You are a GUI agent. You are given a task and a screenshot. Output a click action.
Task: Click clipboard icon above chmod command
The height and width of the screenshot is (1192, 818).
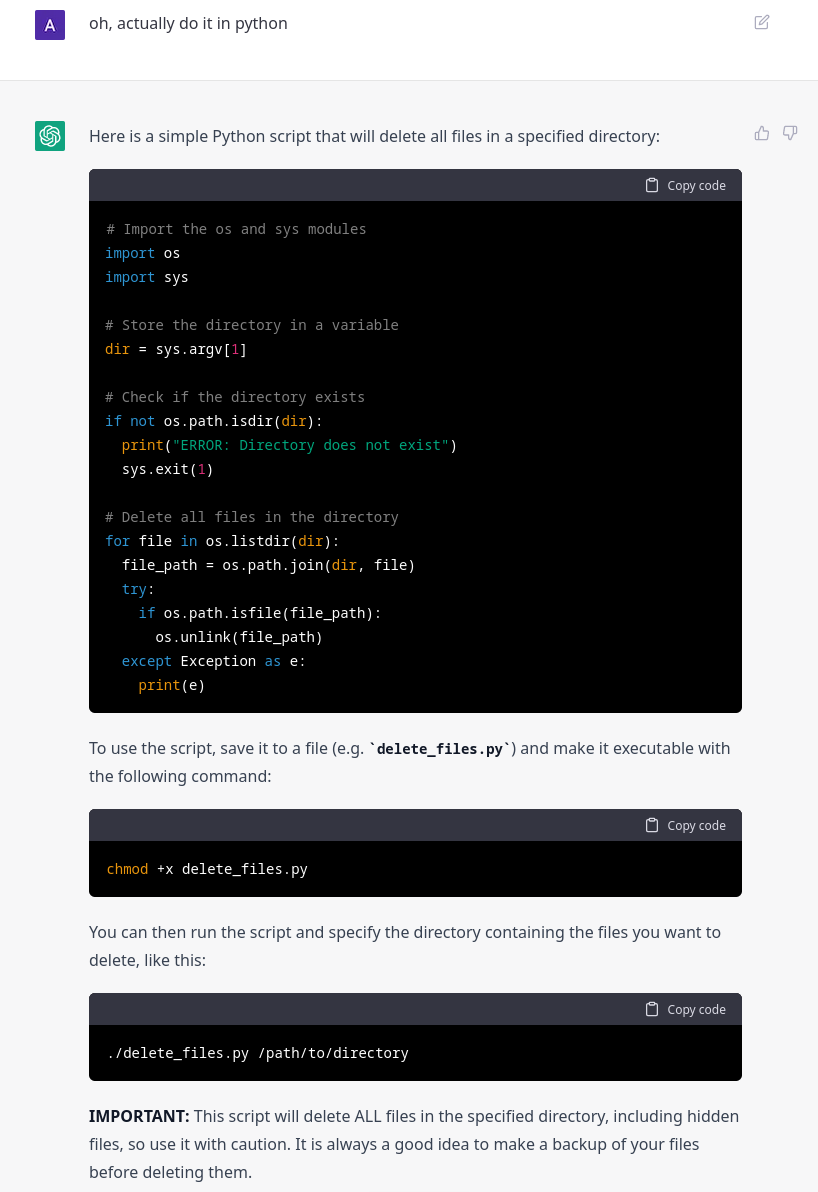point(652,826)
